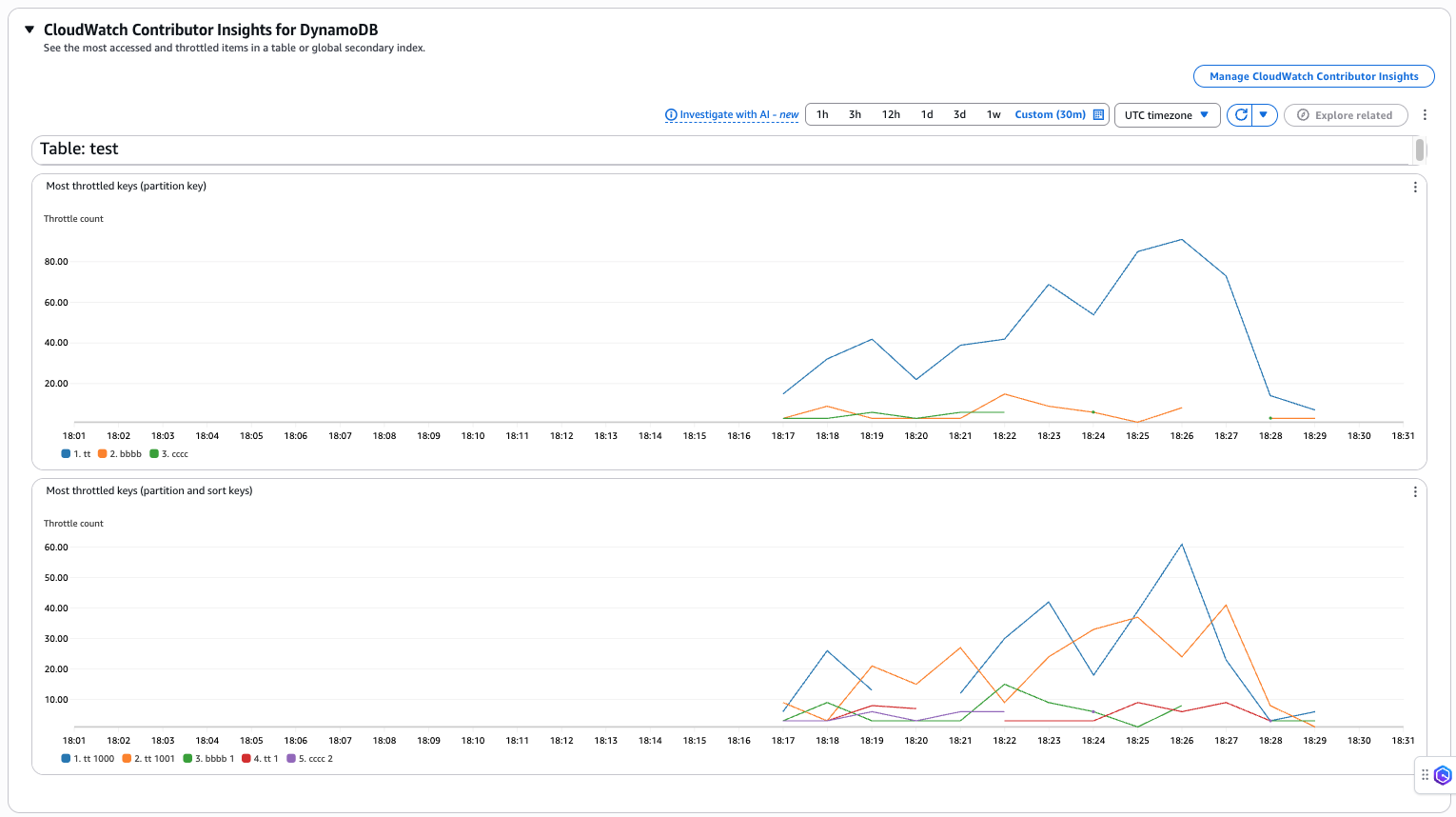1456x817 pixels.
Task: Click the info icon next to Investigate with AI
Action: (x=670, y=114)
